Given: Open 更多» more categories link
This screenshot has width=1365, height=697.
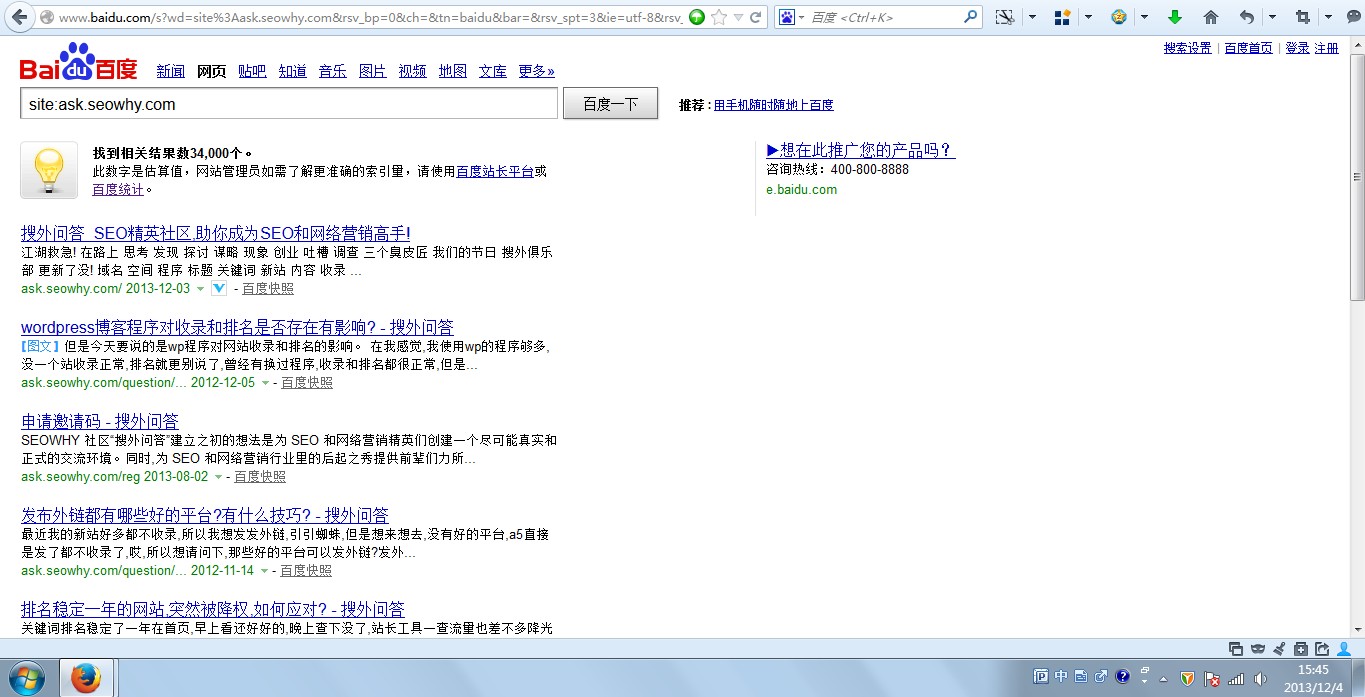Looking at the screenshot, I should (x=537, y=71).
